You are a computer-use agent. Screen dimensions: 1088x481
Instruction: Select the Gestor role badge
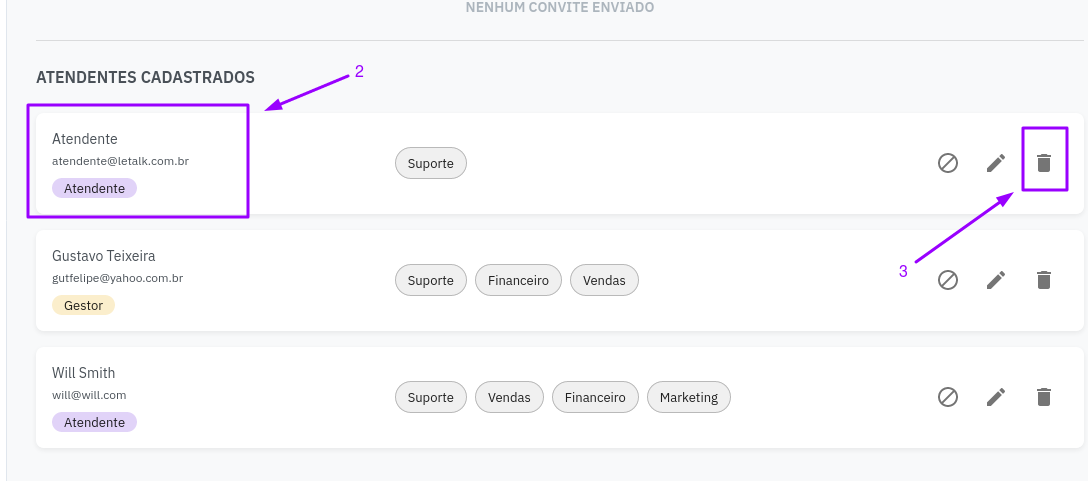coord(83,305)
